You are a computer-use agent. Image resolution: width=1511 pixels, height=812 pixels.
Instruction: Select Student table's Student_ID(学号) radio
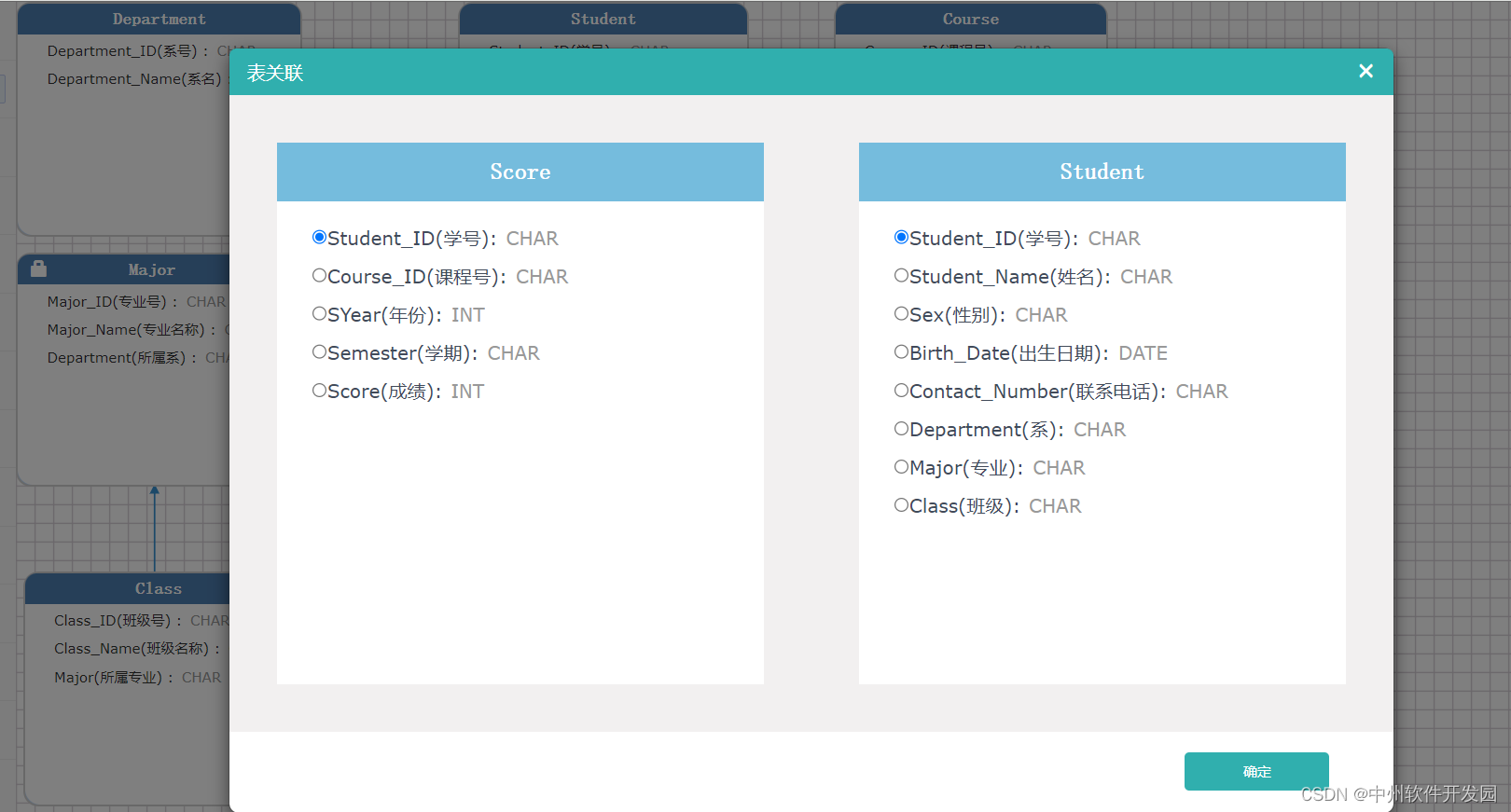pos(901,237)
